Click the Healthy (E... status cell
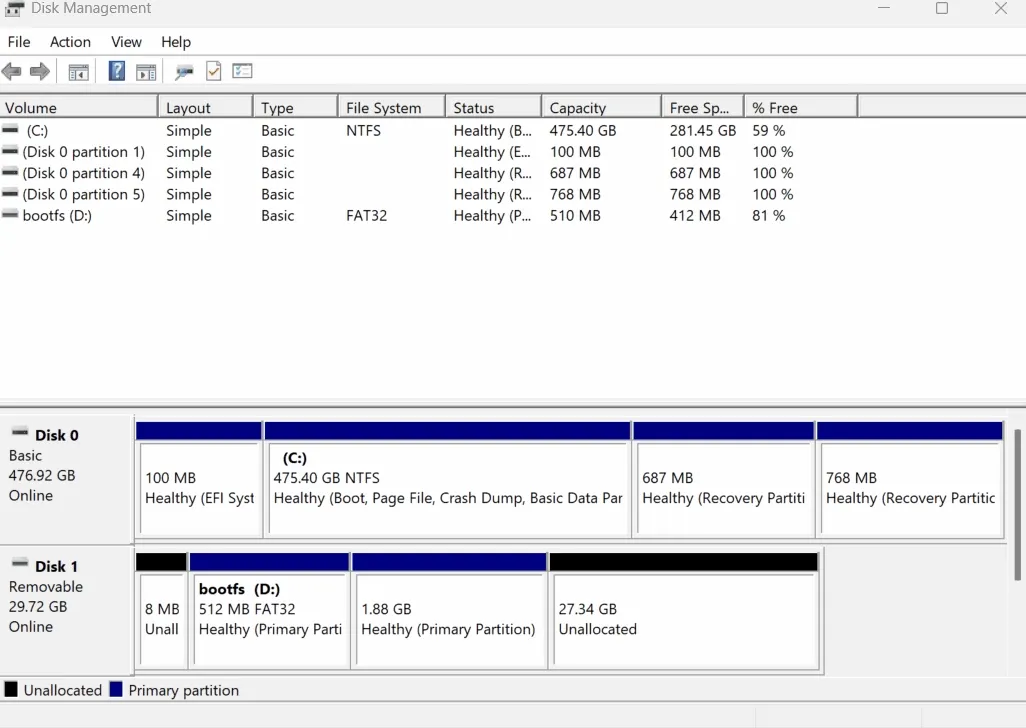The width and height of the screenshot is (1026, 728). pyautogui.click(x=492, y=152)
